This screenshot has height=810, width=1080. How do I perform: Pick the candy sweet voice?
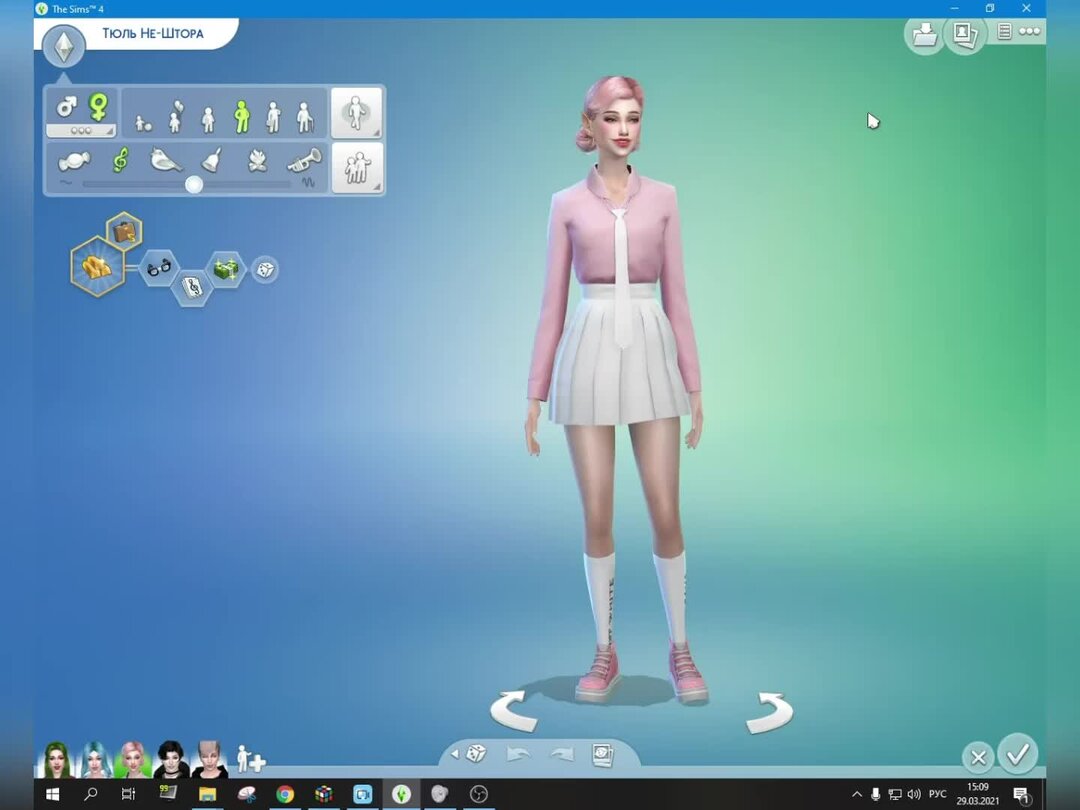click(x=74, y=162)
